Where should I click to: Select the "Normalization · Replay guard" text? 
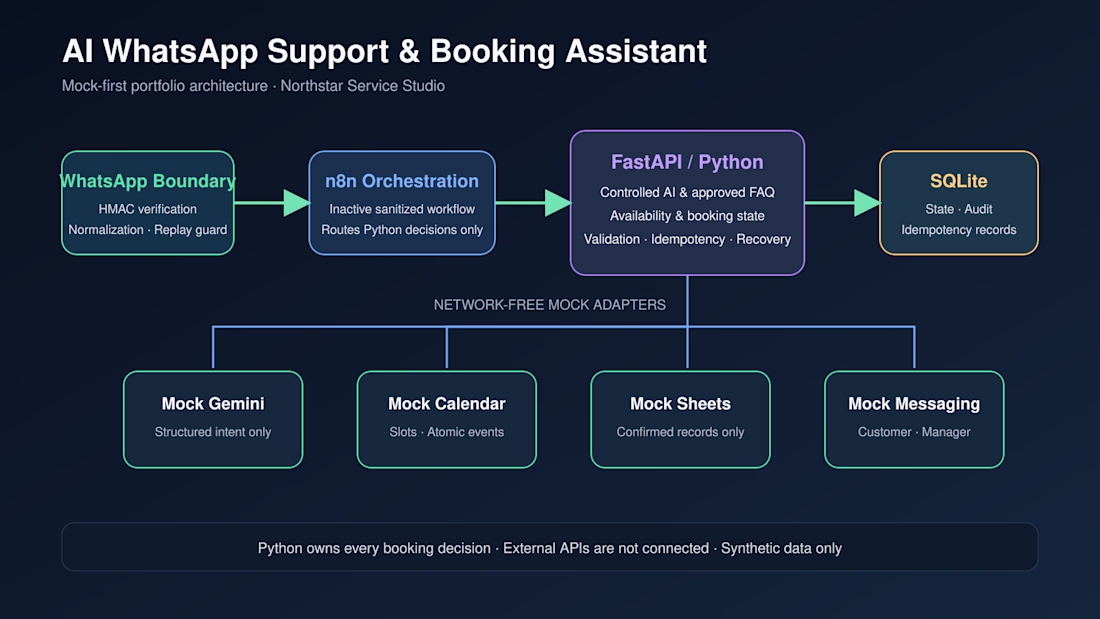pos(147,229)
